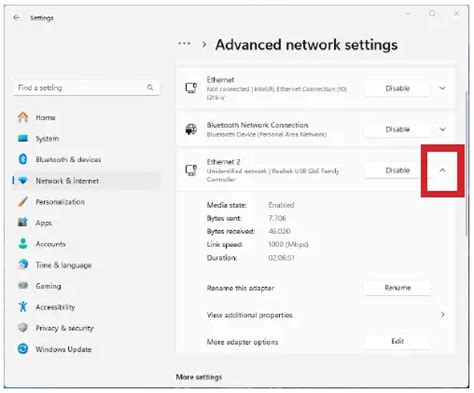The width and height of the screenshot is (474, 393).
Task: Expand the Ethernet adapter details chevron
Action: tap(442, 88)
